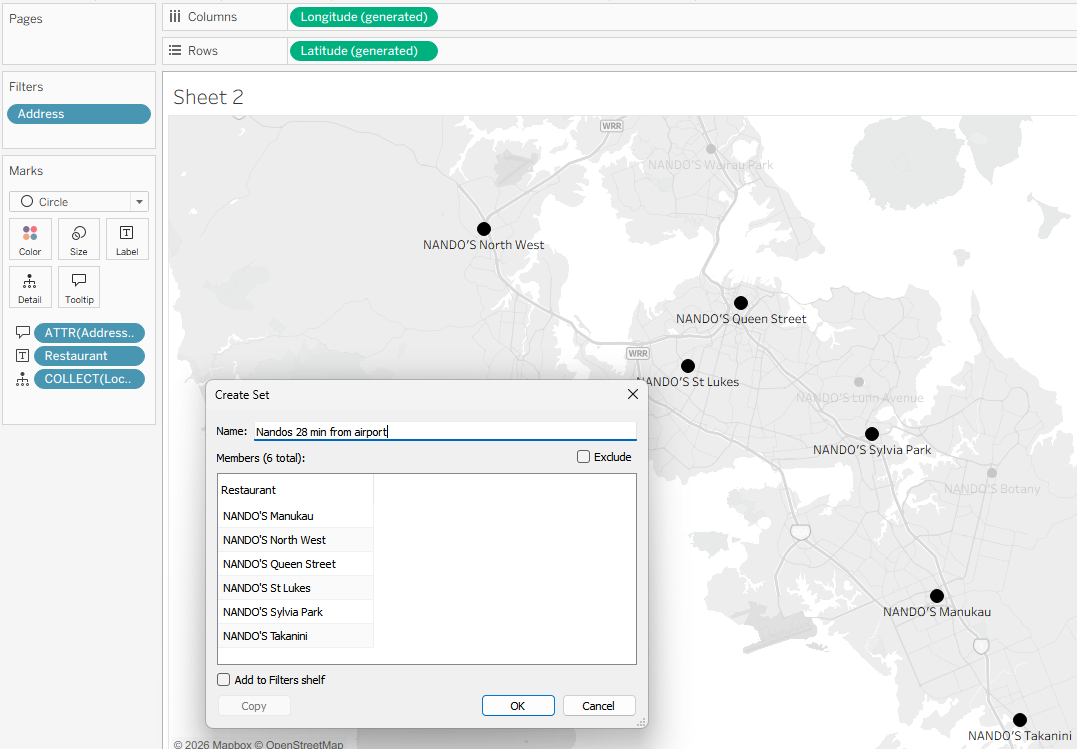Select NANDO'S Sylvia Park in members list

coord(295,612)
